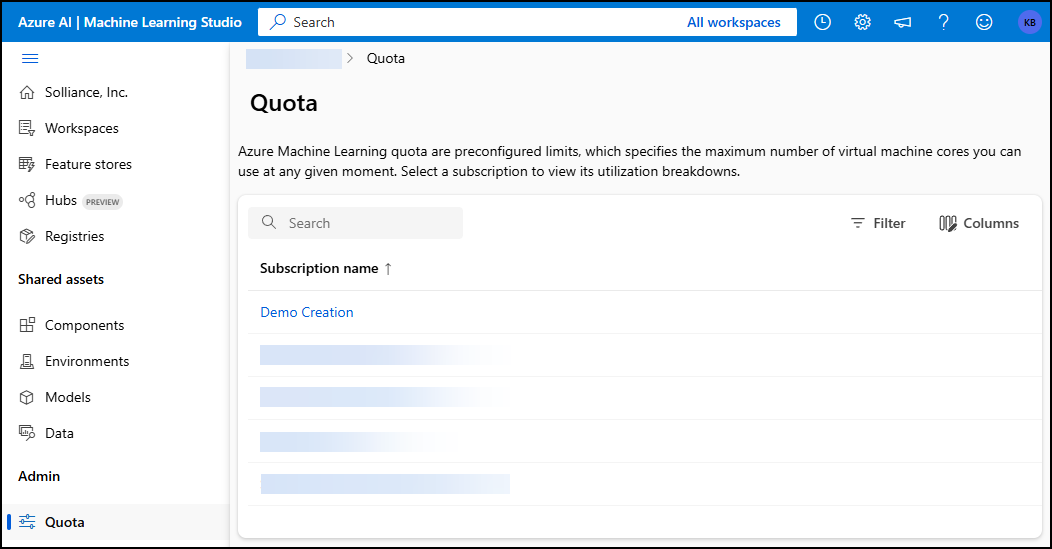
Task: Open settings gear icon
Action: (863, 22)
